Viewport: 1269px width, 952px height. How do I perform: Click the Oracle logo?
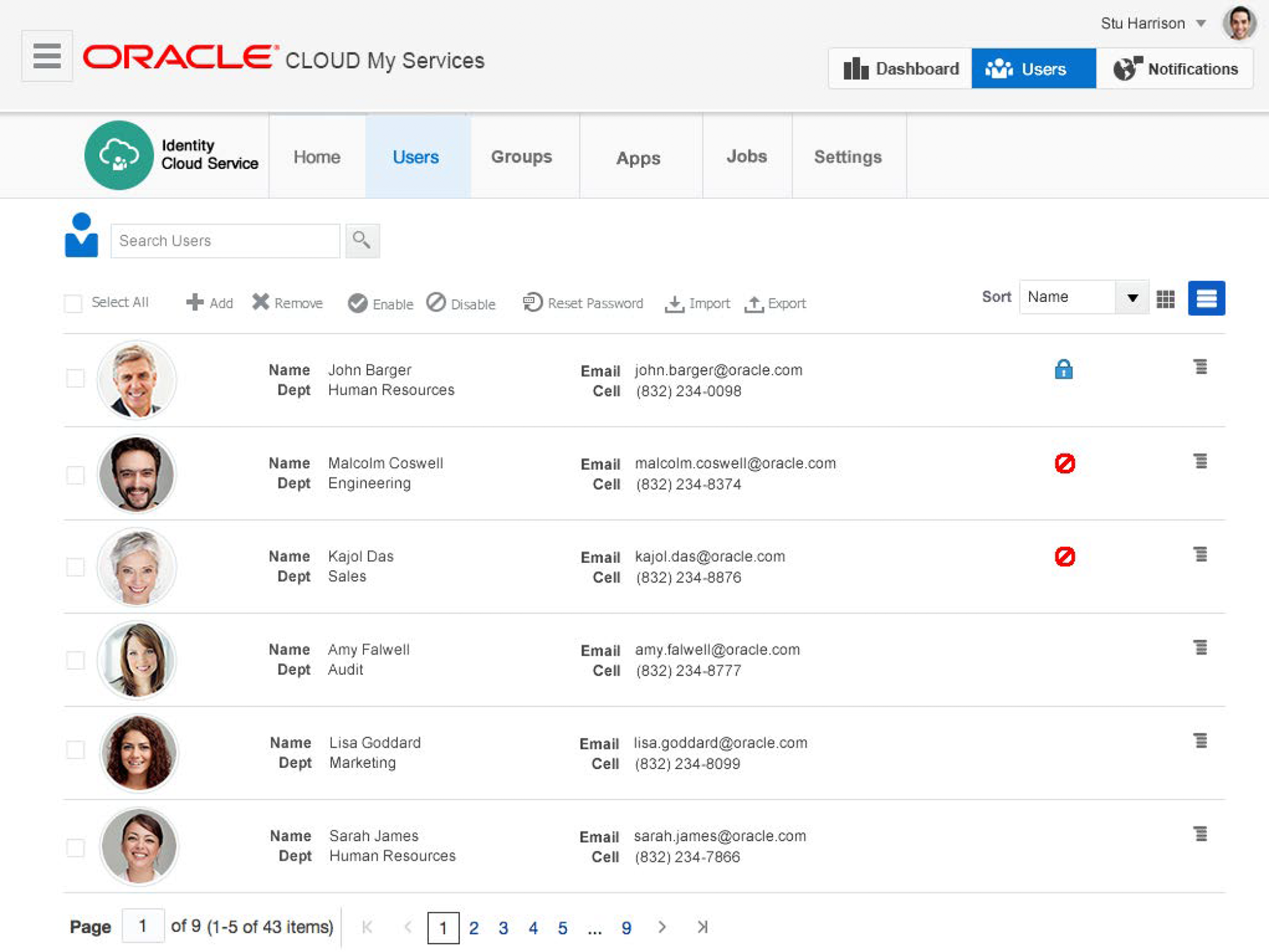click(x=180, y=57)
